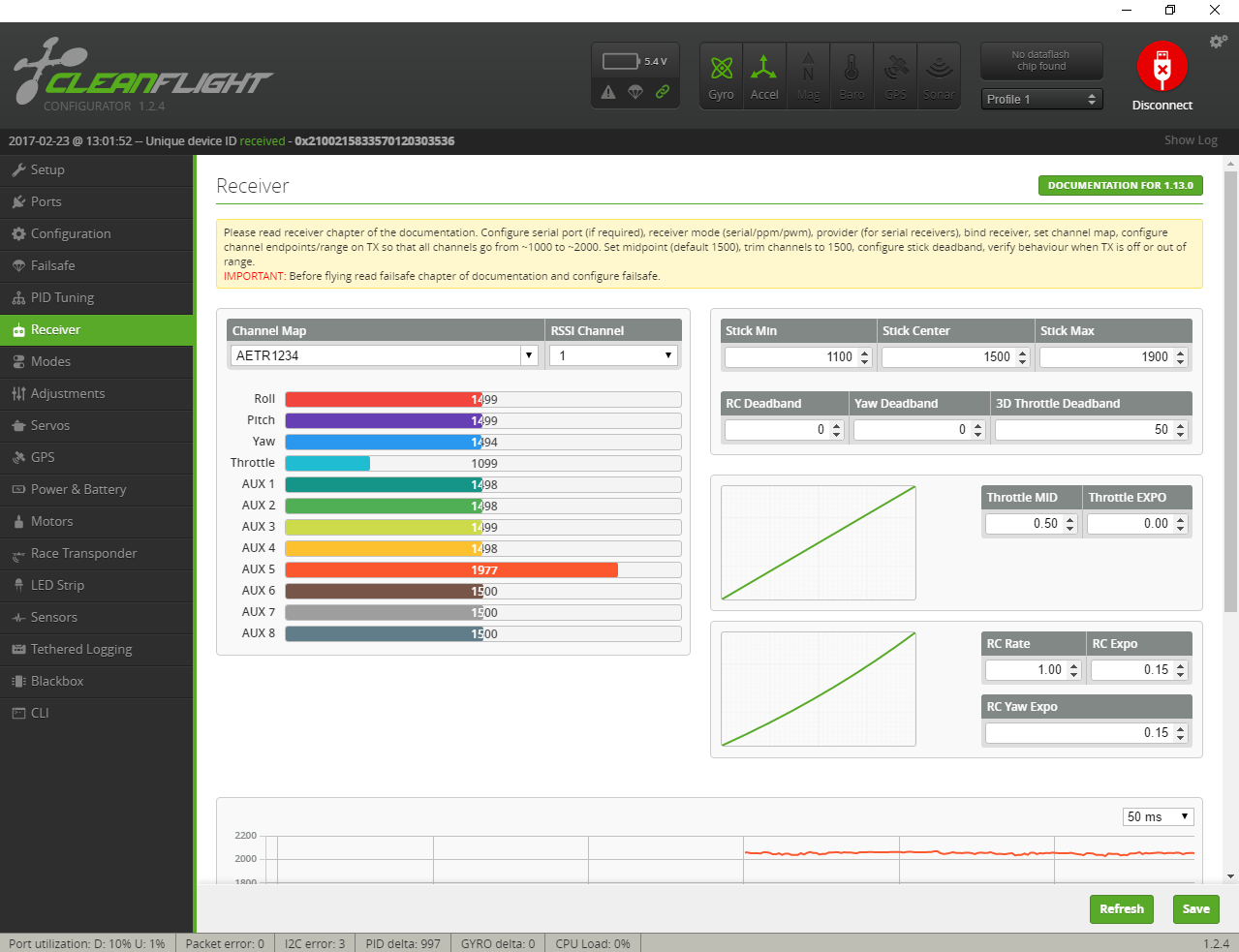Viewport: 1239px width, 952px height.
Task: Open LED Strip via its sidebar icon
Action: pyautogui.click(x=18, y=585)
